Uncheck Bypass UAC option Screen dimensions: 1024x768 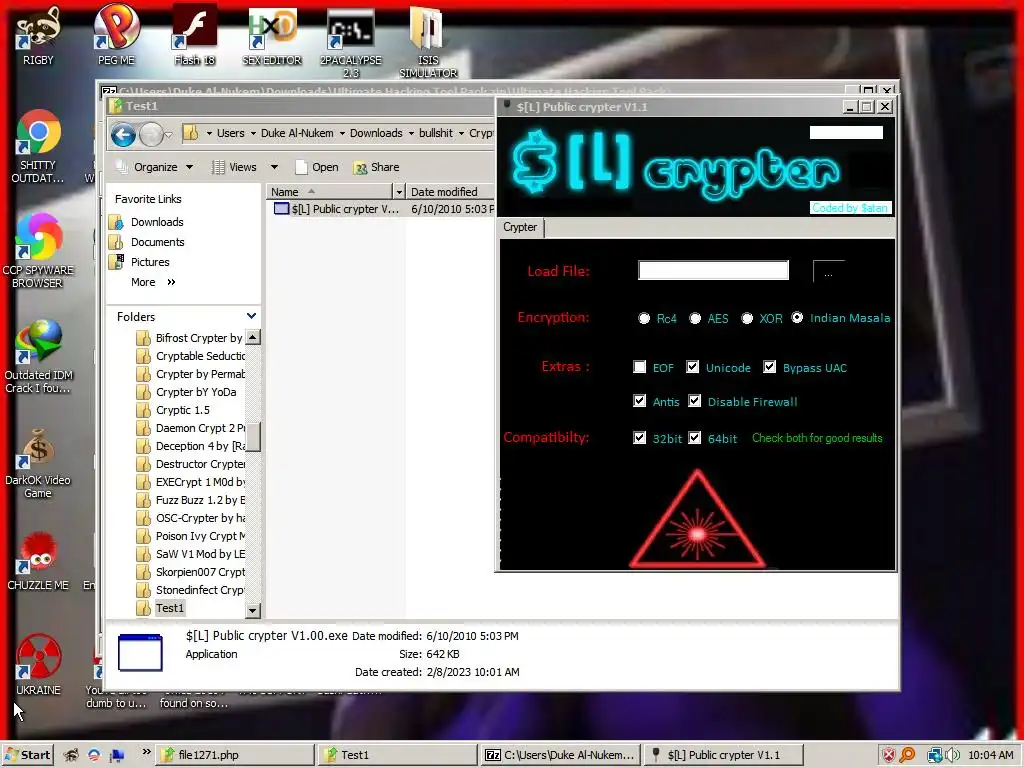coord(769,367)
